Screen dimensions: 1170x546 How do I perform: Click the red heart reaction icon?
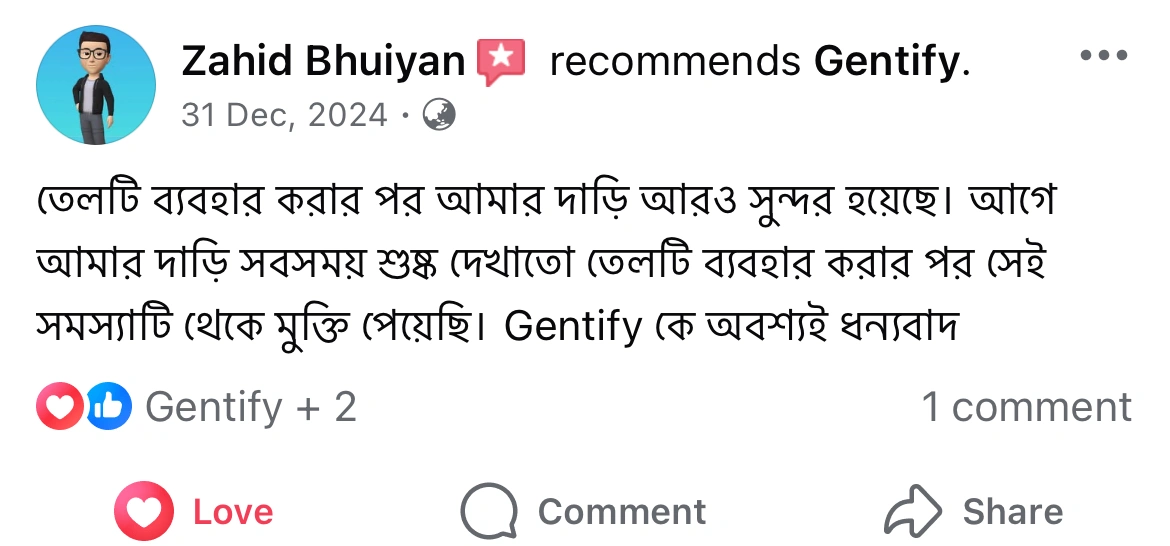pos(58,407)
